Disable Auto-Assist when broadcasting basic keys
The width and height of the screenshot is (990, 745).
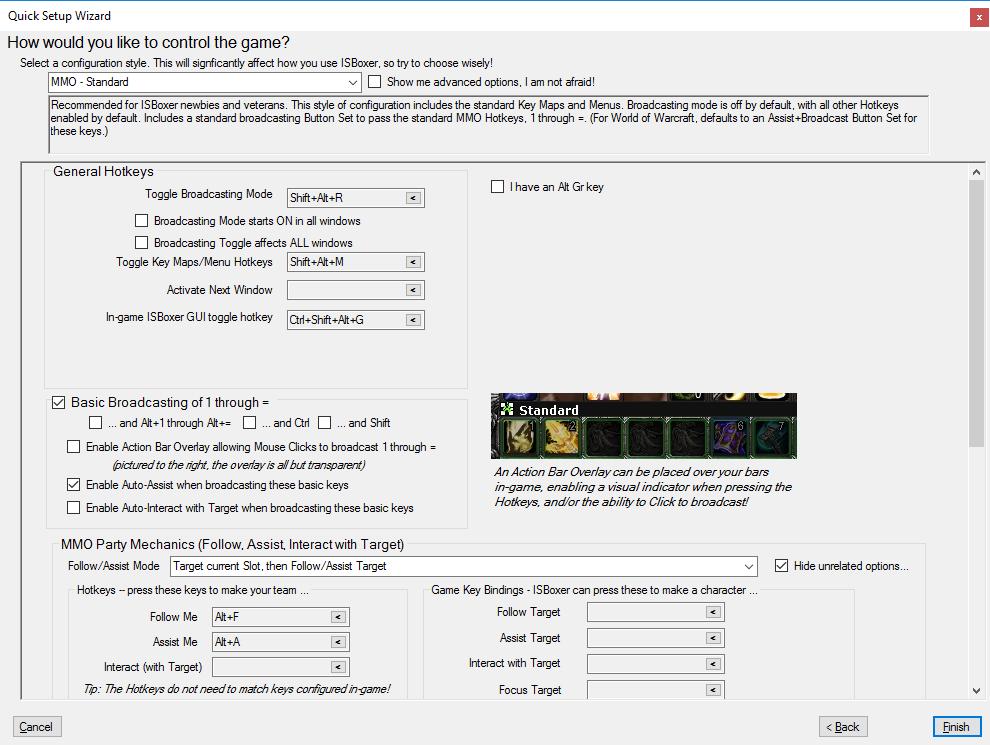(x=73, y=485)
